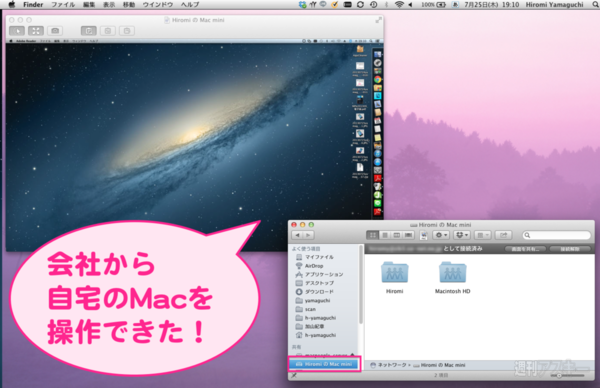
Task: Click the quick look icon in Finder toolbar
Action: 424,235
